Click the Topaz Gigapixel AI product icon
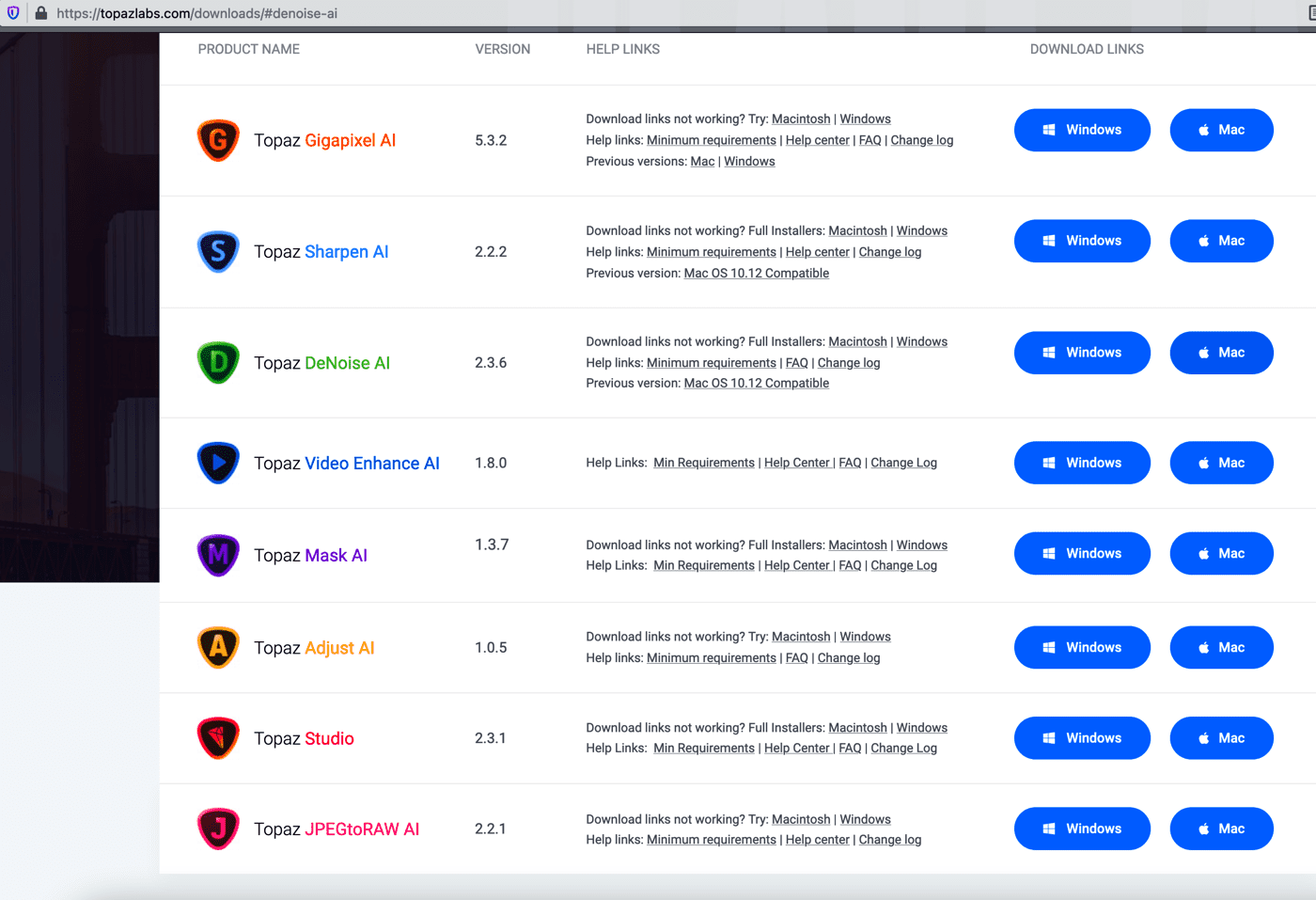This screenshot has width=1316, height=900. click(x=218, y=140)
